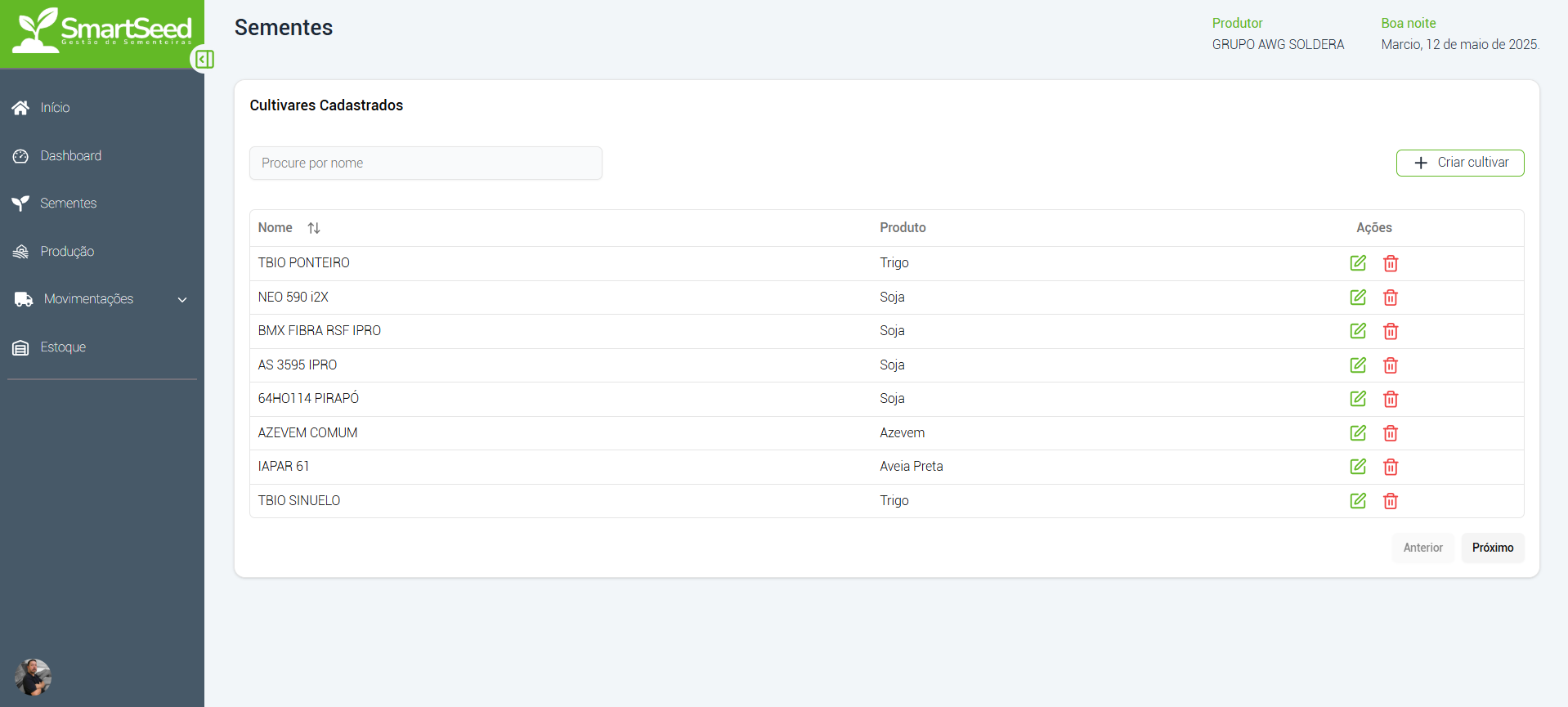Edit the 64HO114 PIRAPÓ cultivar
Screen dimensions: 1568x707
[x=1358, y=398]
